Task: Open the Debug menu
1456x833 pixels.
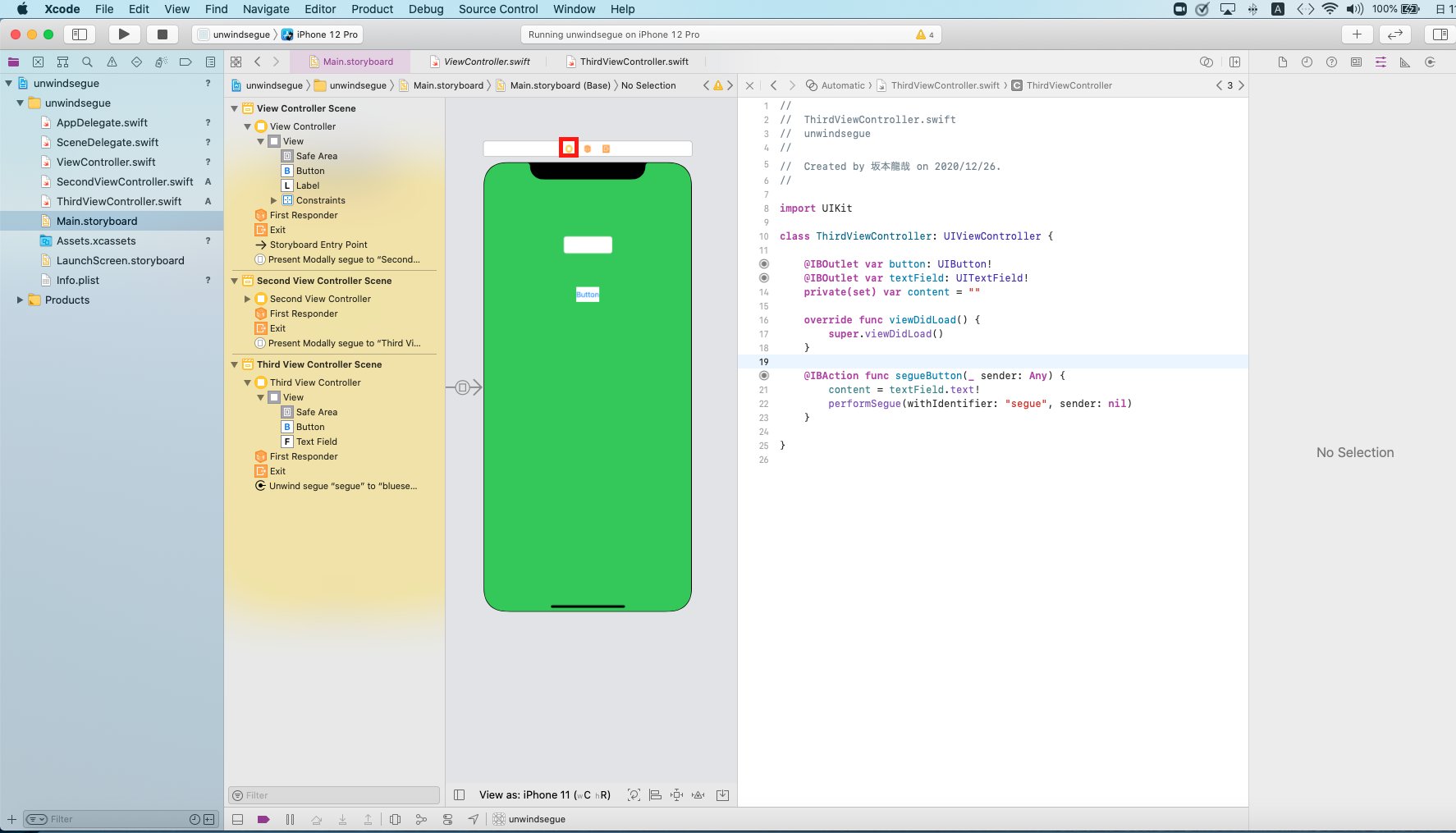Action: [425, 9]
